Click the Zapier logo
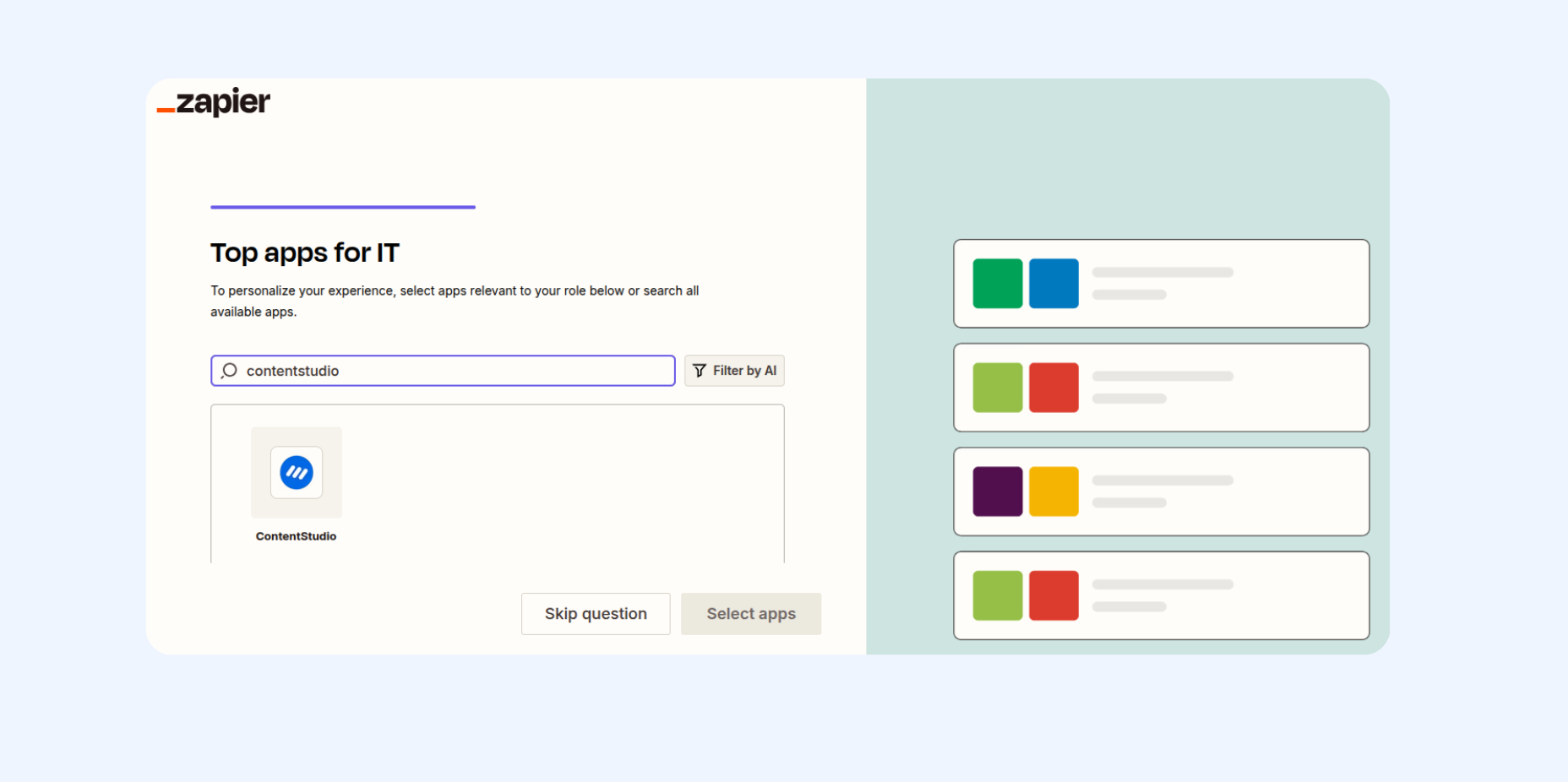The width and height of the screenshot is (1568, 782). click(214, 102)
